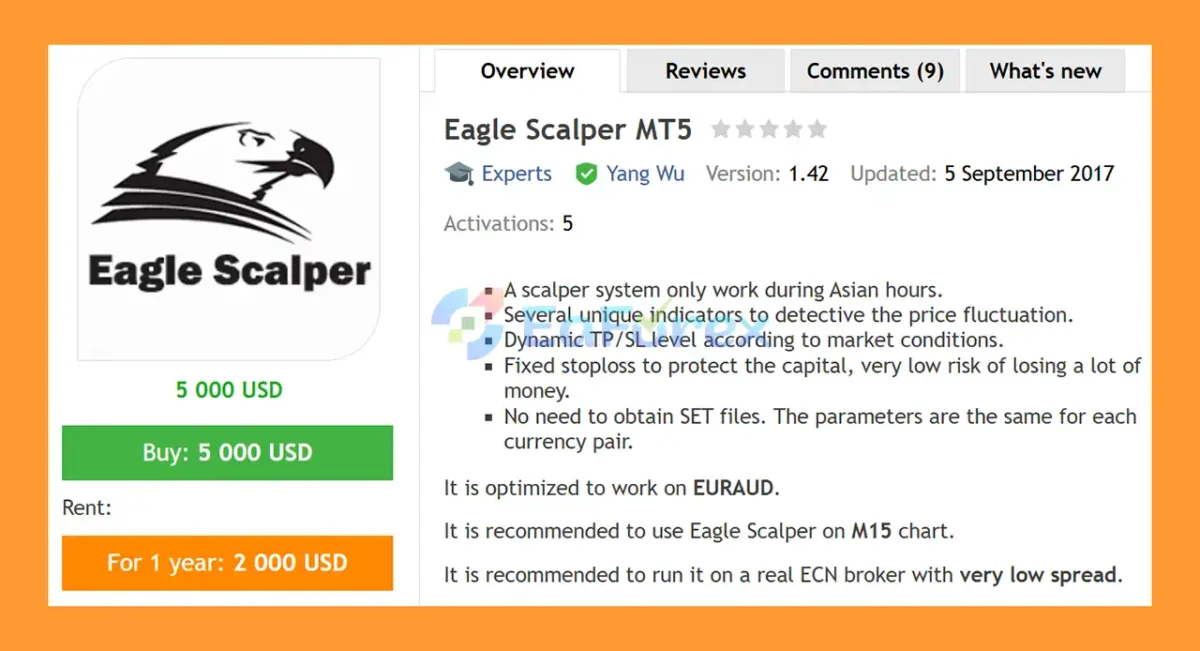
Task: Click the Eagle Scalper MT5 title
Action: point(567,130)
